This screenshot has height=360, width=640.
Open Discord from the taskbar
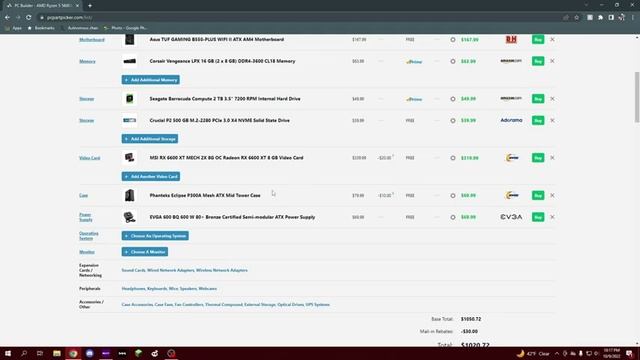click(x=89, y=353)
